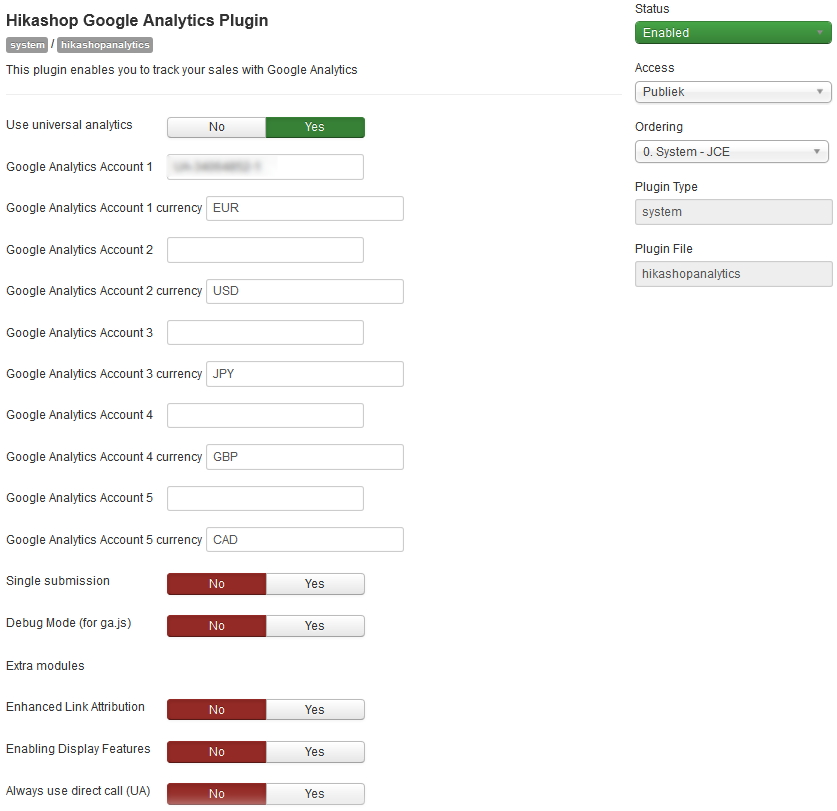Set Enhanced Link Attribution to Yes

coord(315,710)
